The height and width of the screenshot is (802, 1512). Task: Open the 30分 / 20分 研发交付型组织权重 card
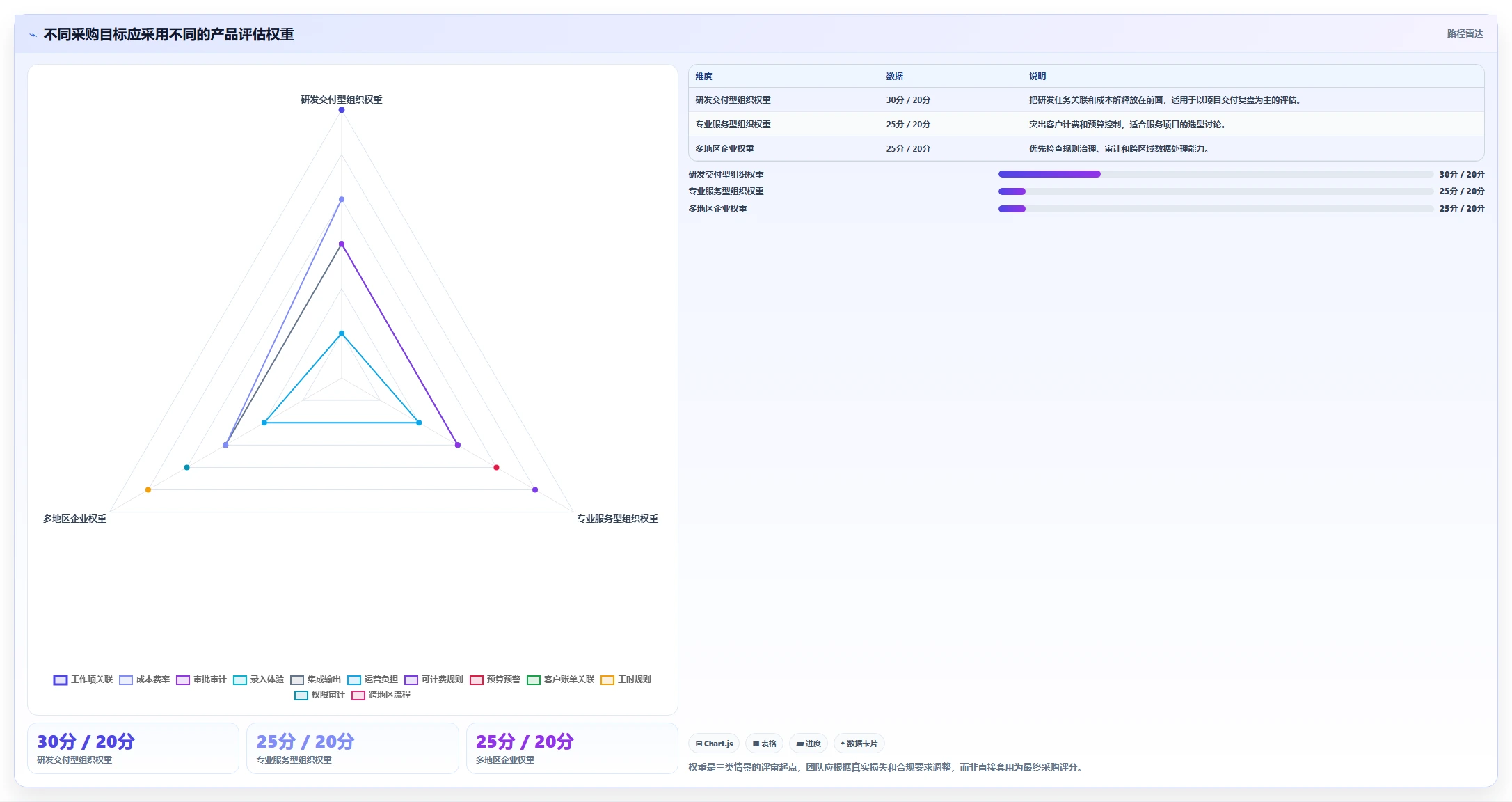(133, 748)
